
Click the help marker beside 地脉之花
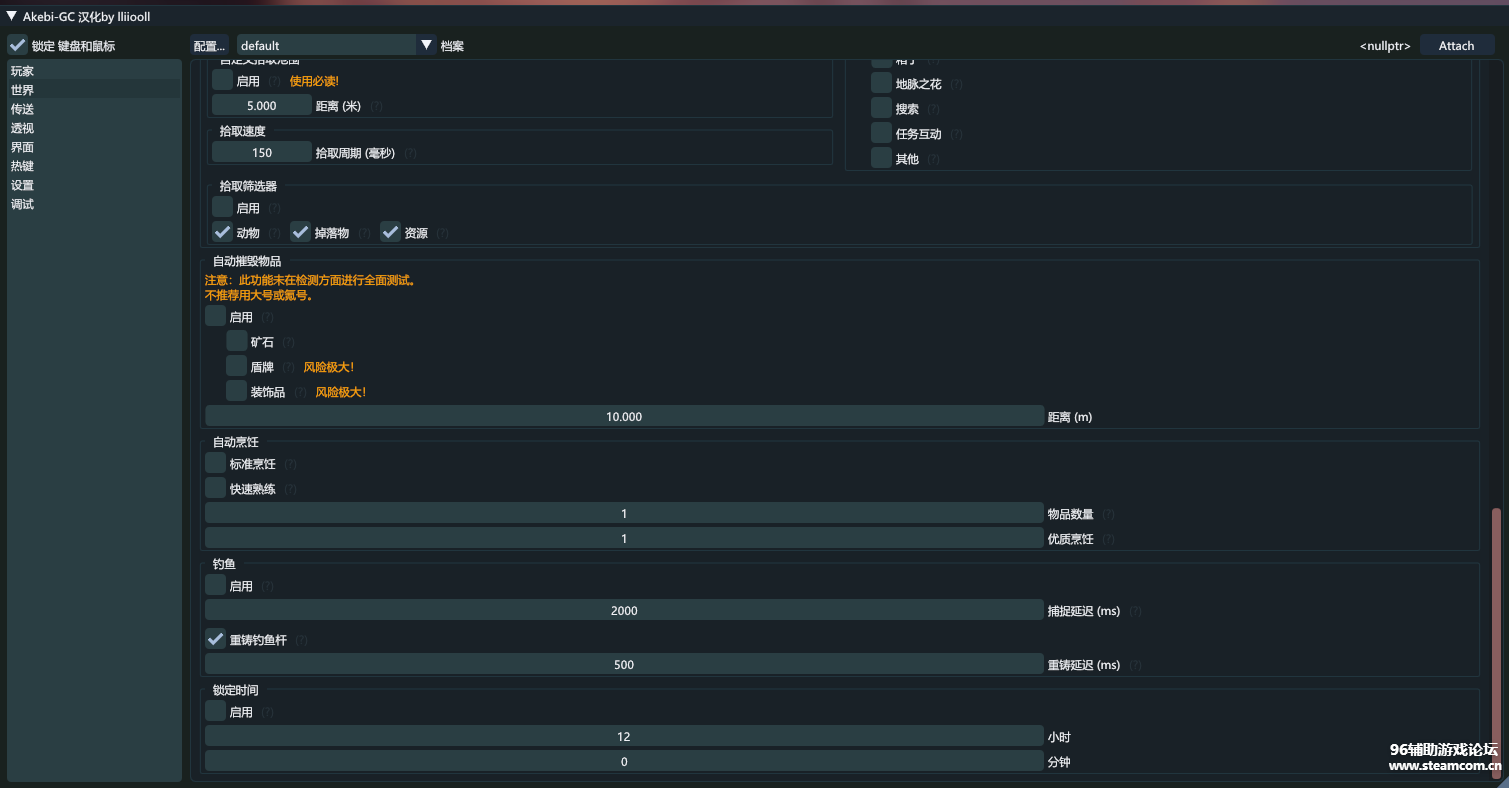(x=957, y=85)
